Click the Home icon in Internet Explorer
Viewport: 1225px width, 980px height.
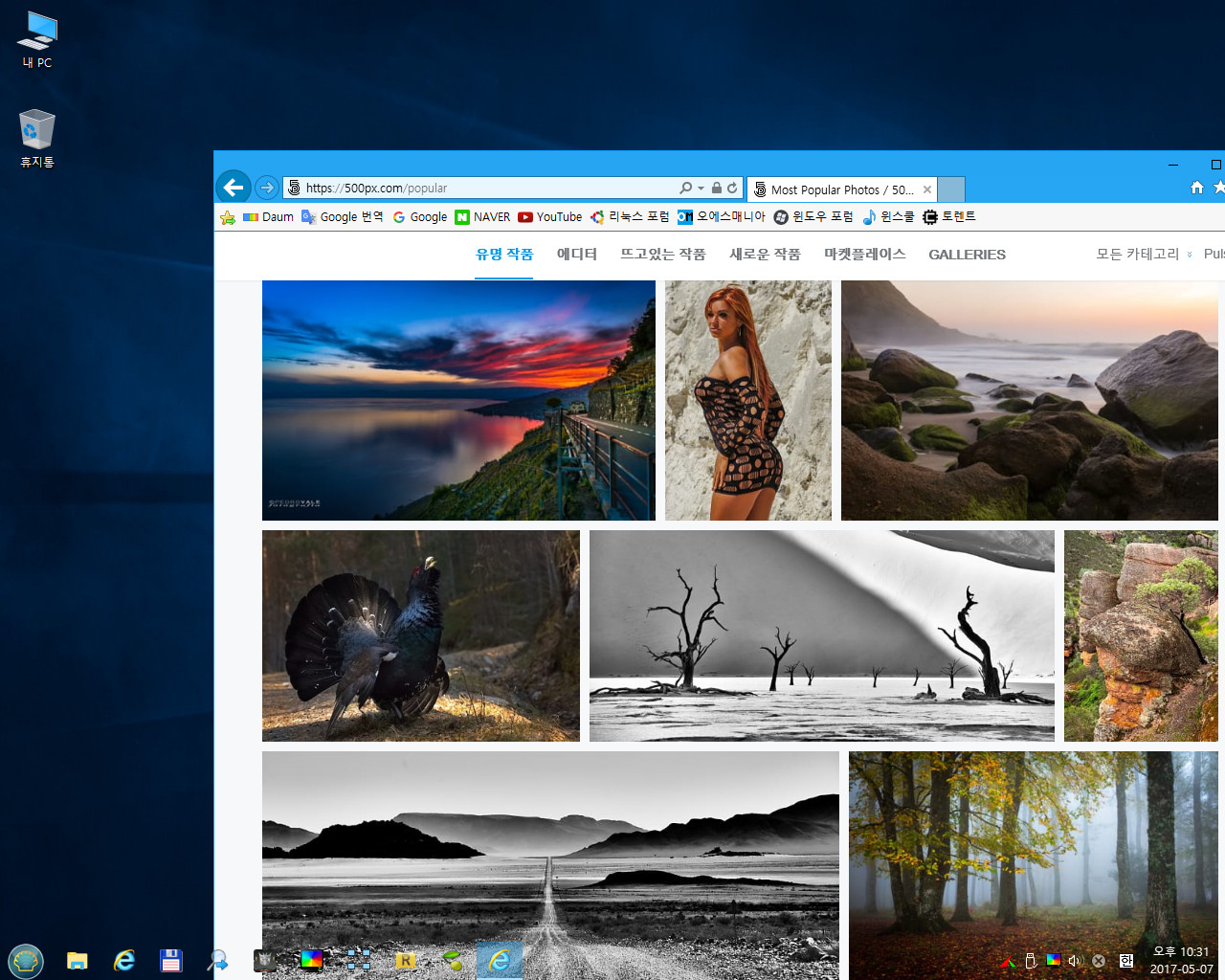1196,188
